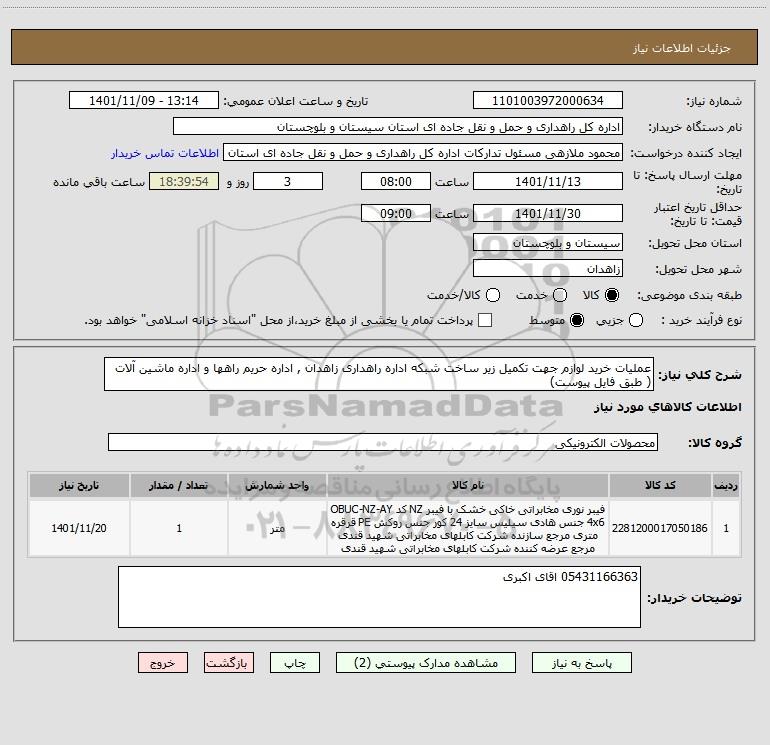
Task: Click the deadline time field 08:00
Action: click(x=396, y=182)
